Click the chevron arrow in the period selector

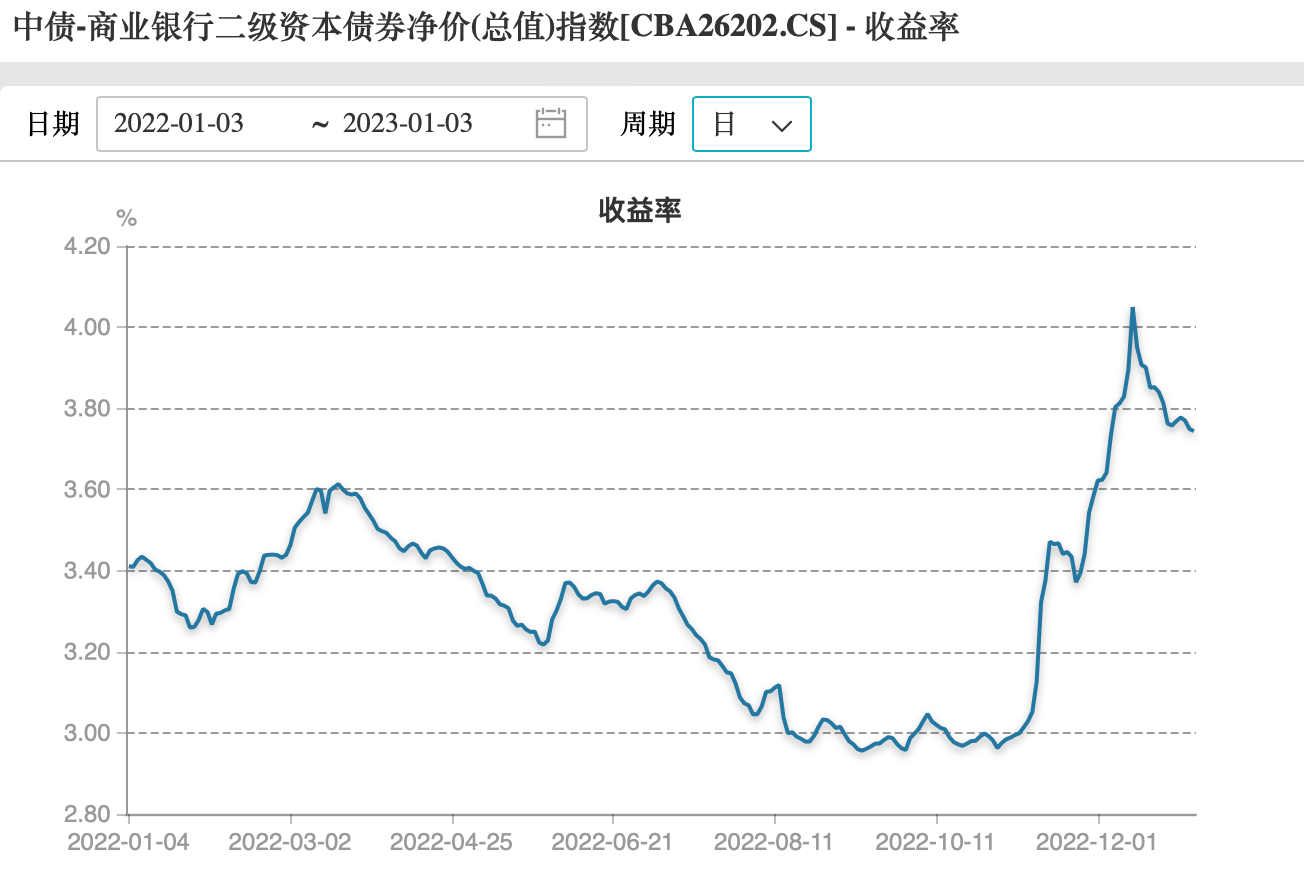[783, 125]
